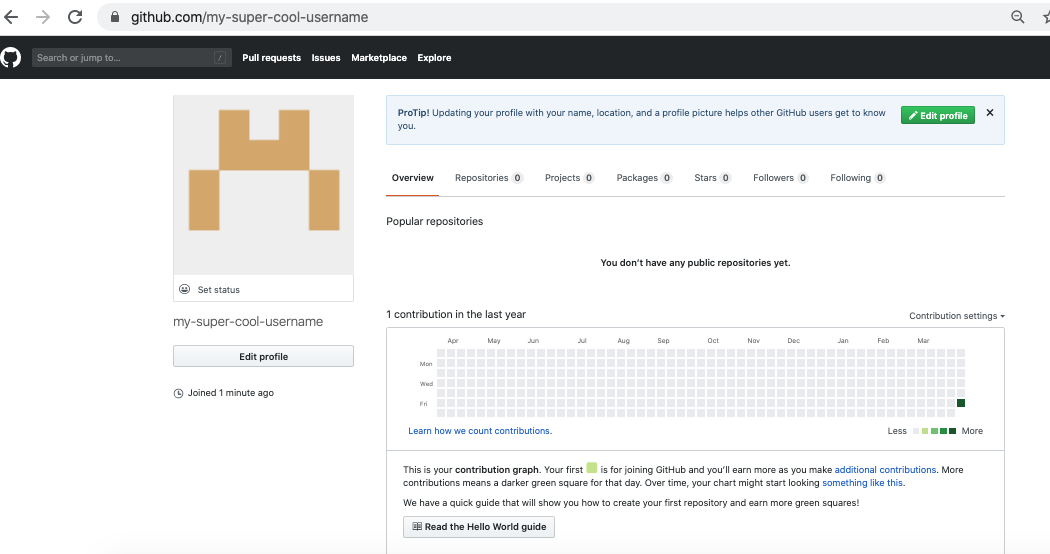Open Issues in the top nav
This screenshot has width=1050, height=554.
(325, 58)
